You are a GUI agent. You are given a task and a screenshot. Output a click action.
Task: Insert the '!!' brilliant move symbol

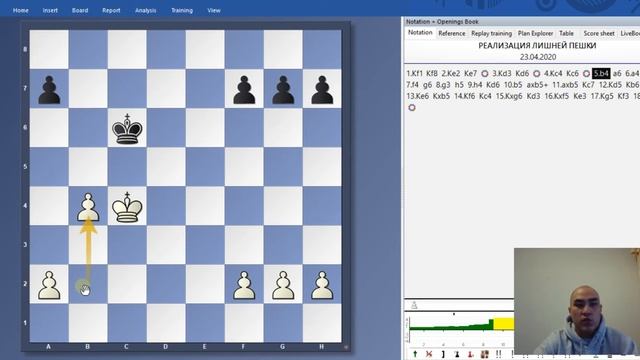click(x=498, y=354)
